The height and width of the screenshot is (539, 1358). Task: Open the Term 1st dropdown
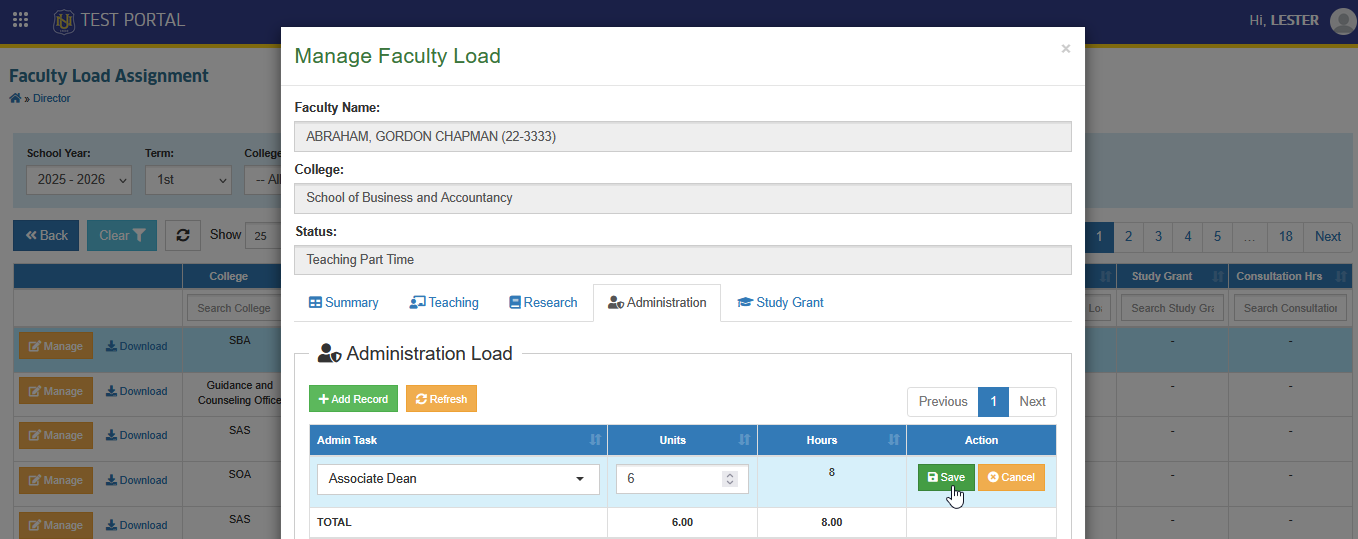188,180
